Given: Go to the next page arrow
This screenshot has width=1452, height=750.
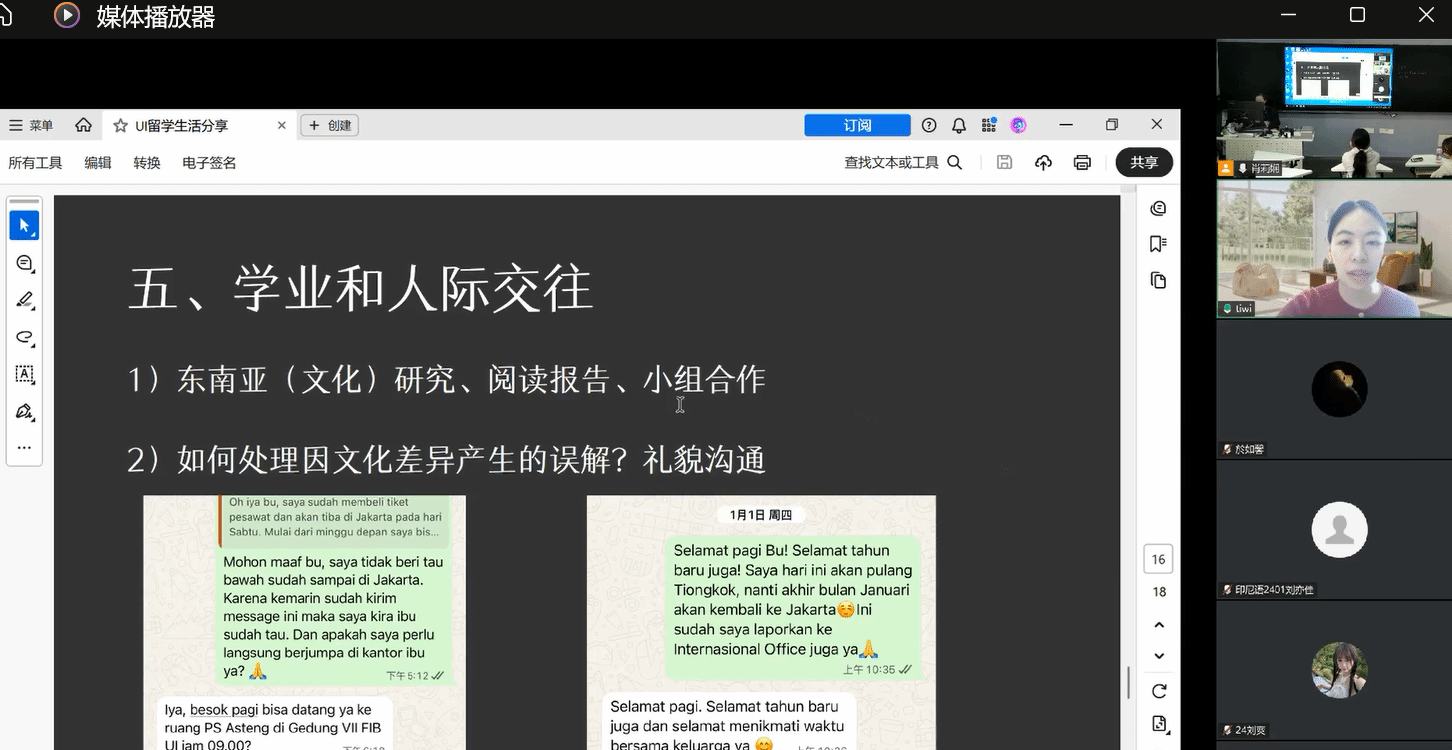Looking at the screenshot, I should 1159,656.
